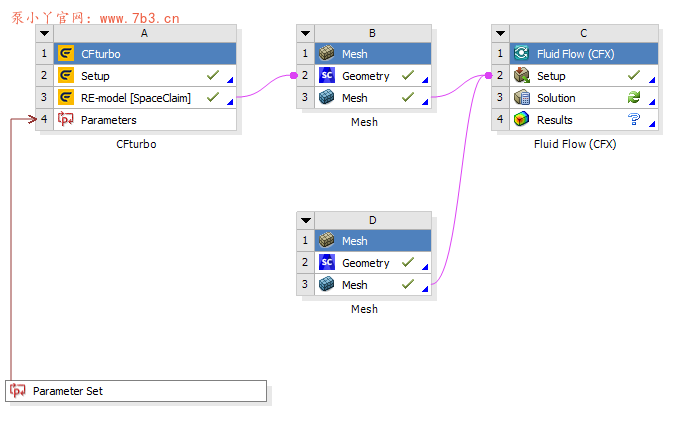
Task: Click the Mesh title icon in system B
Action: tap(327, 53)
